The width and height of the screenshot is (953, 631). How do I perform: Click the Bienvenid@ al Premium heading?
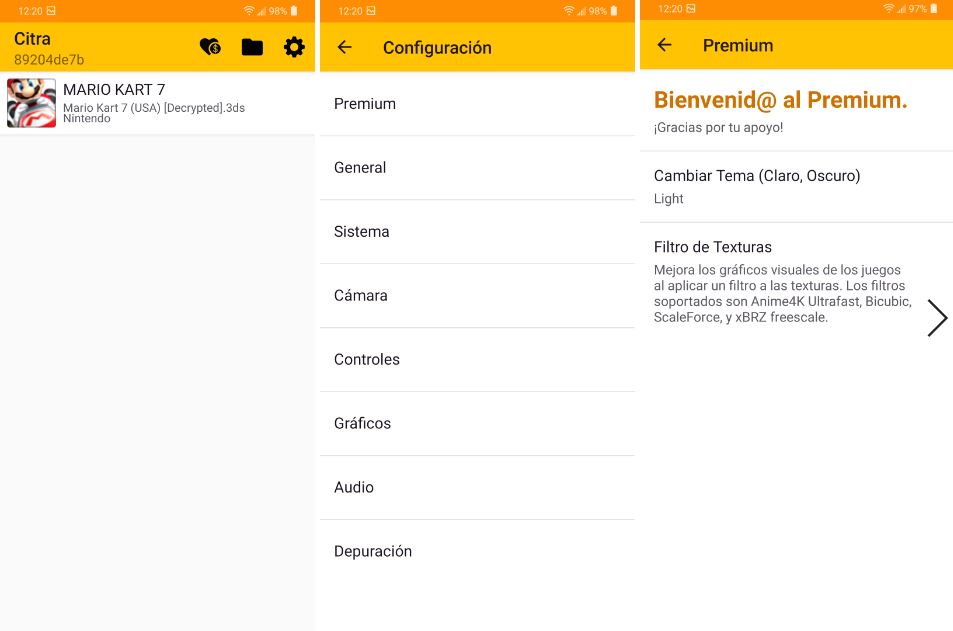(780, 100)
